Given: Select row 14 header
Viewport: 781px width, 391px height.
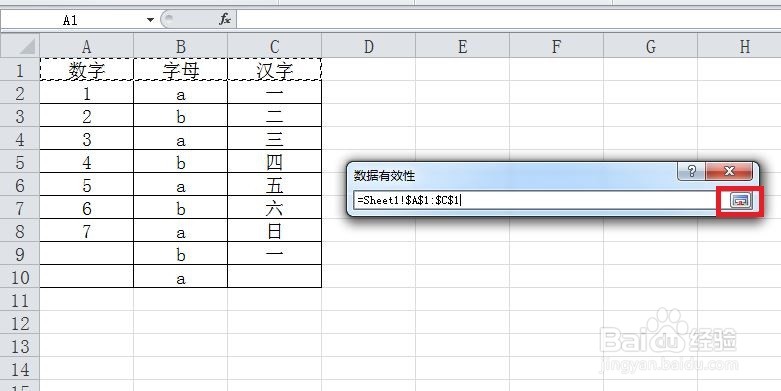Looking at the screenshot, I should click(x=20, y=368).
